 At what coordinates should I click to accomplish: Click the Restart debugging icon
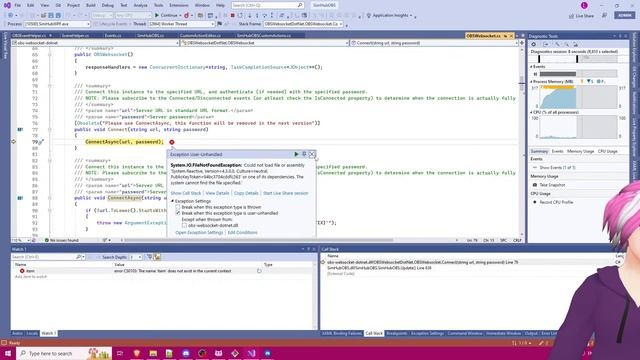pyautogui.click(x=240, y=15)
